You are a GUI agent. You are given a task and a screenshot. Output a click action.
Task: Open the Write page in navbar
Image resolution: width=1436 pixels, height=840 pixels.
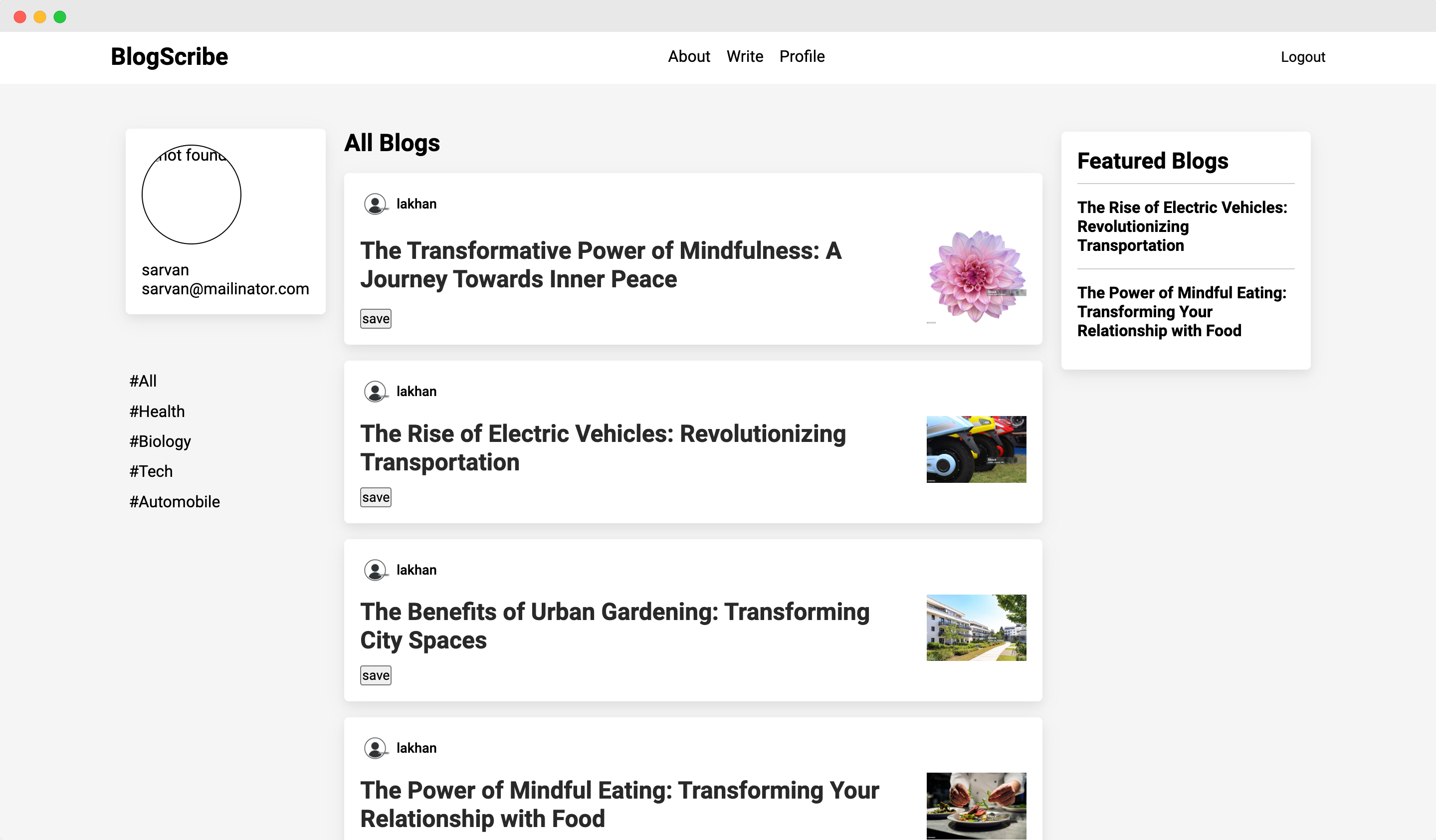tap(744, 56)
